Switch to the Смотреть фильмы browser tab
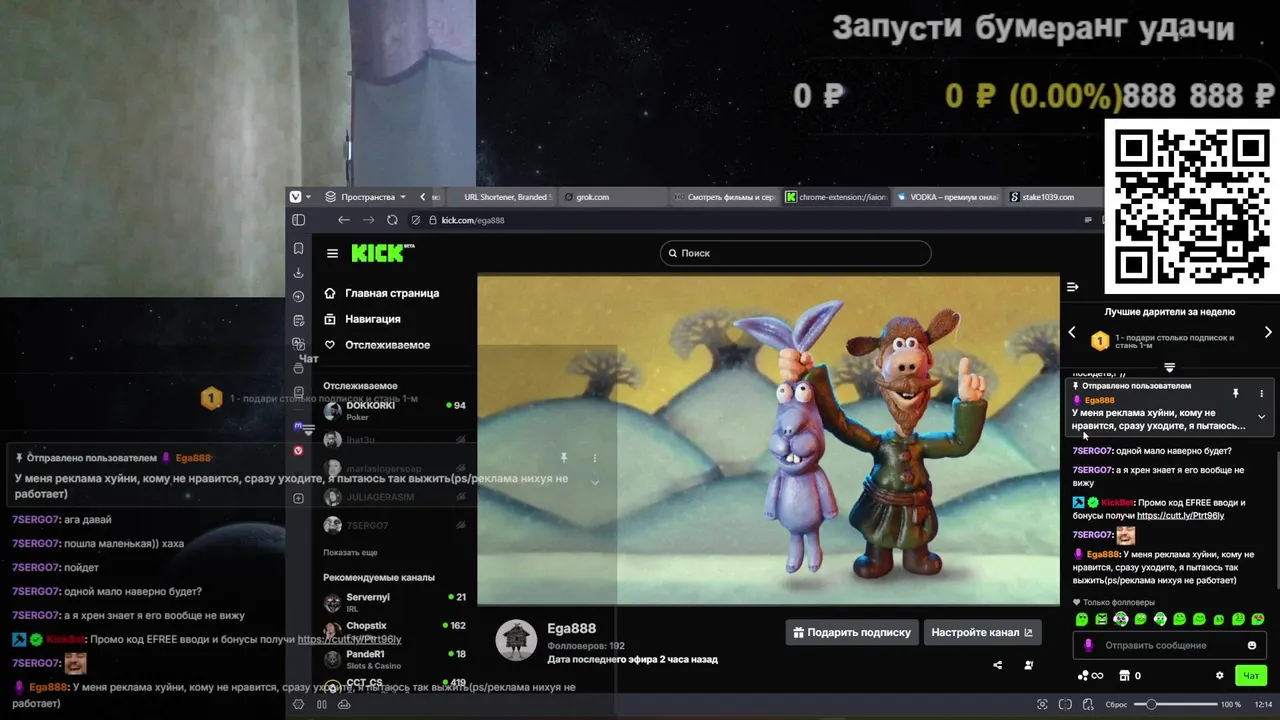This screenshot has width=1280, height=720. tap(726, 197)
